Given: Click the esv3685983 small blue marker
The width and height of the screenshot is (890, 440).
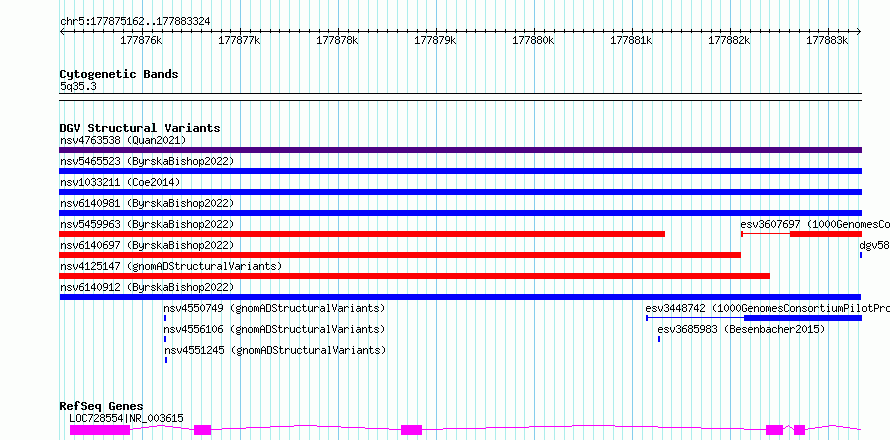Looking at the screenshot, I should point(659,339).
